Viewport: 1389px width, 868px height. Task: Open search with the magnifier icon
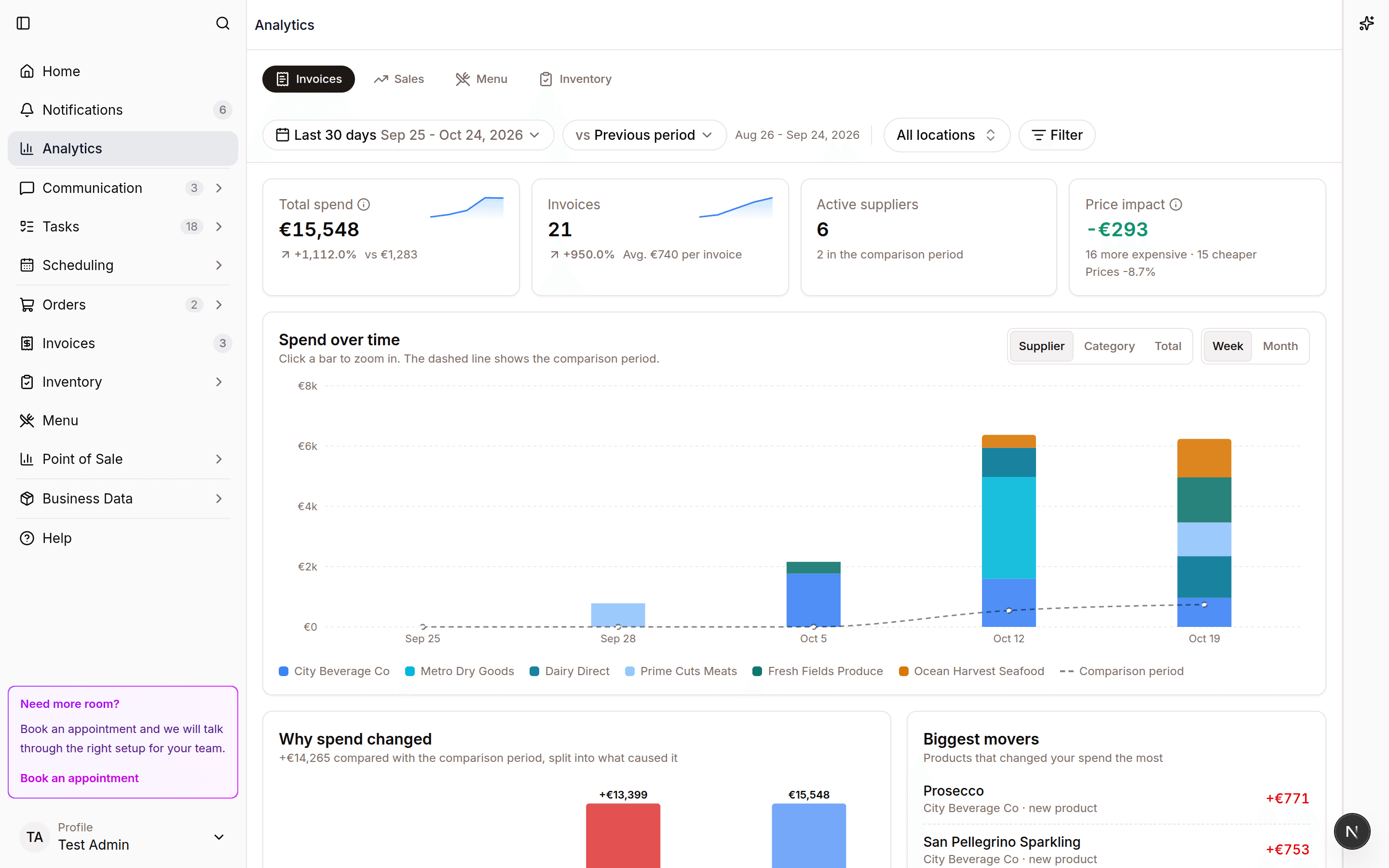(223, 23)
